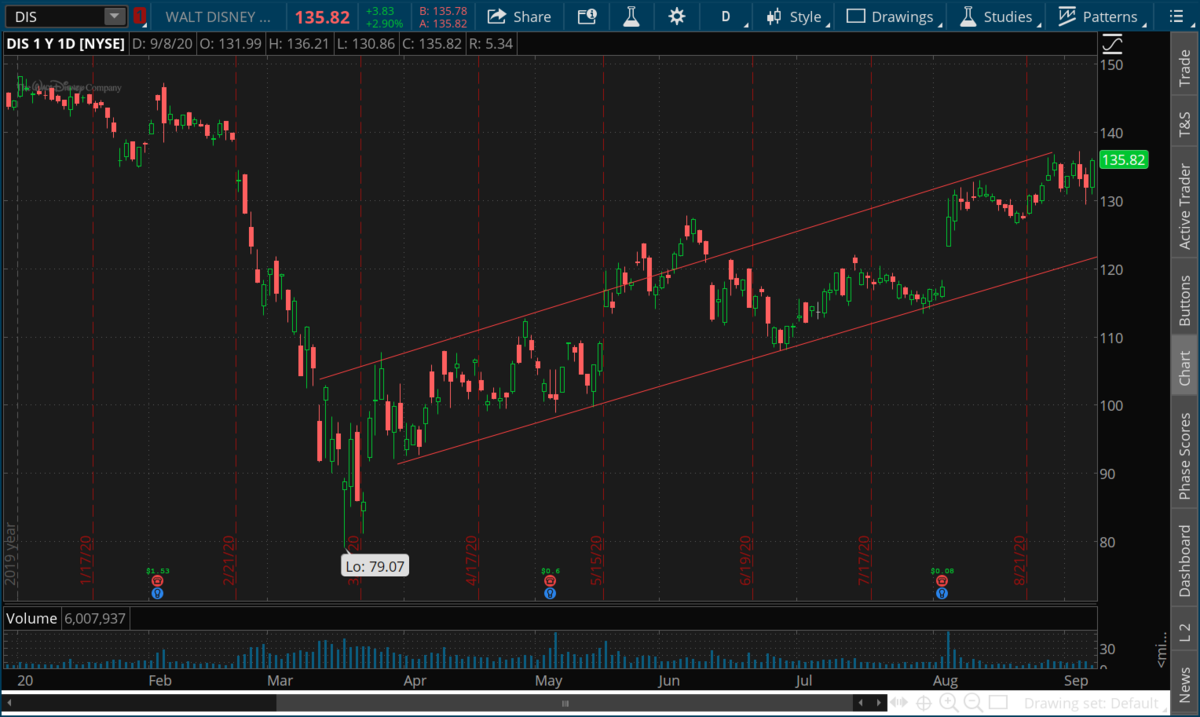Click the volume value 6,007,937

pos(94,619)
